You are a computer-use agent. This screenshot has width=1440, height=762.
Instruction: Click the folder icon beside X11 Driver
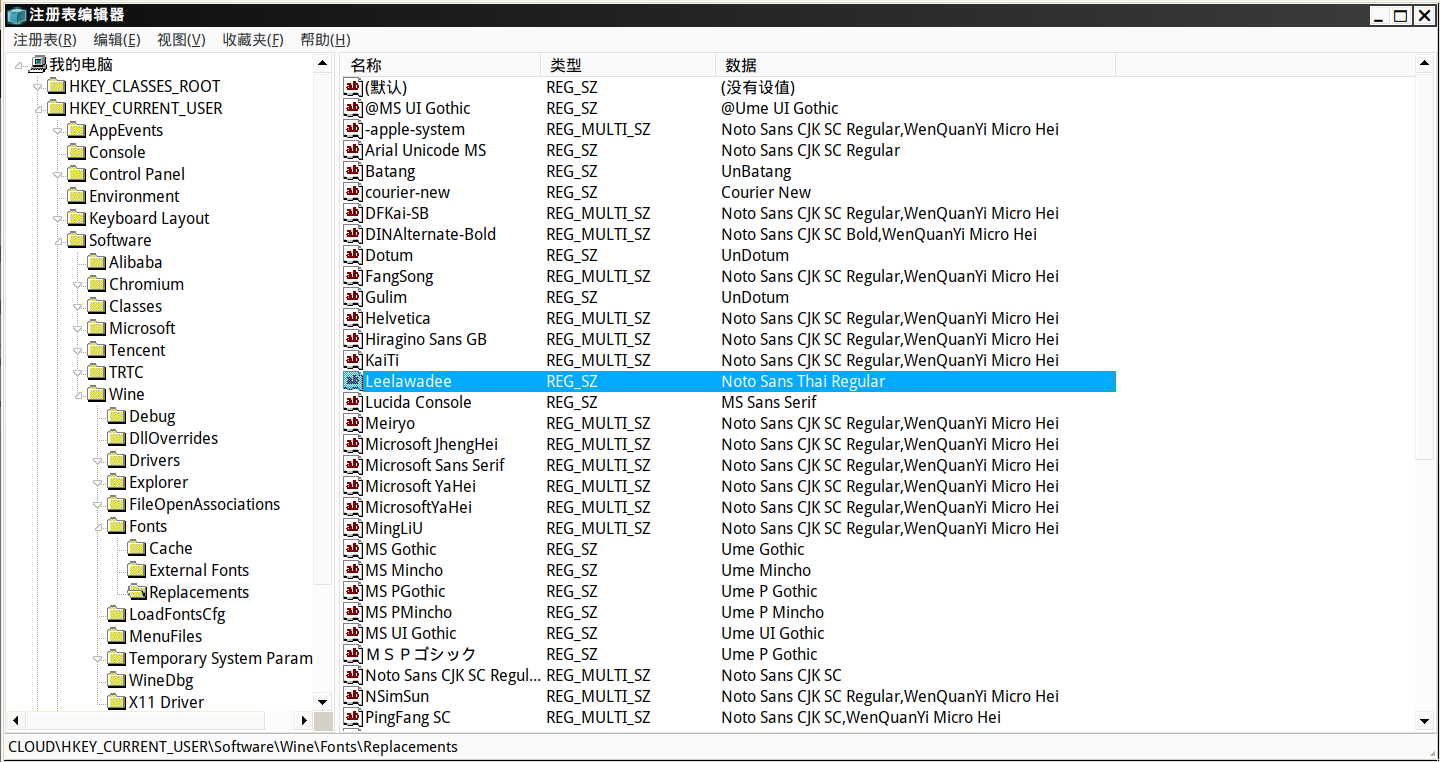pos(116,702)
